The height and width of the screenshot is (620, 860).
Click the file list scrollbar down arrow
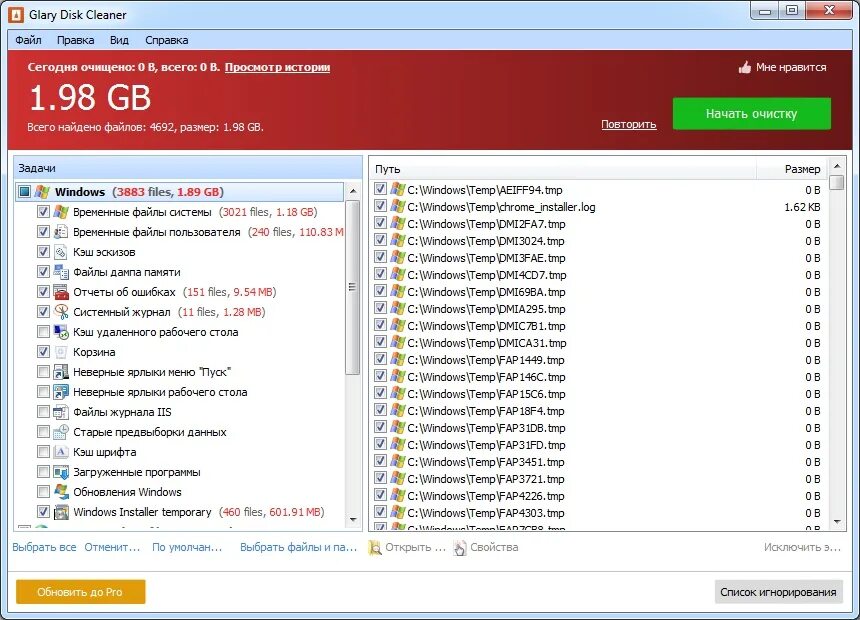click(x=837, y=522)
